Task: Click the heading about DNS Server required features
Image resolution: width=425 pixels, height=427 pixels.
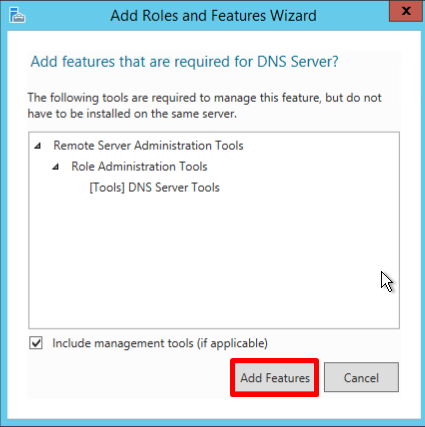Action: (x=184, y=62)
